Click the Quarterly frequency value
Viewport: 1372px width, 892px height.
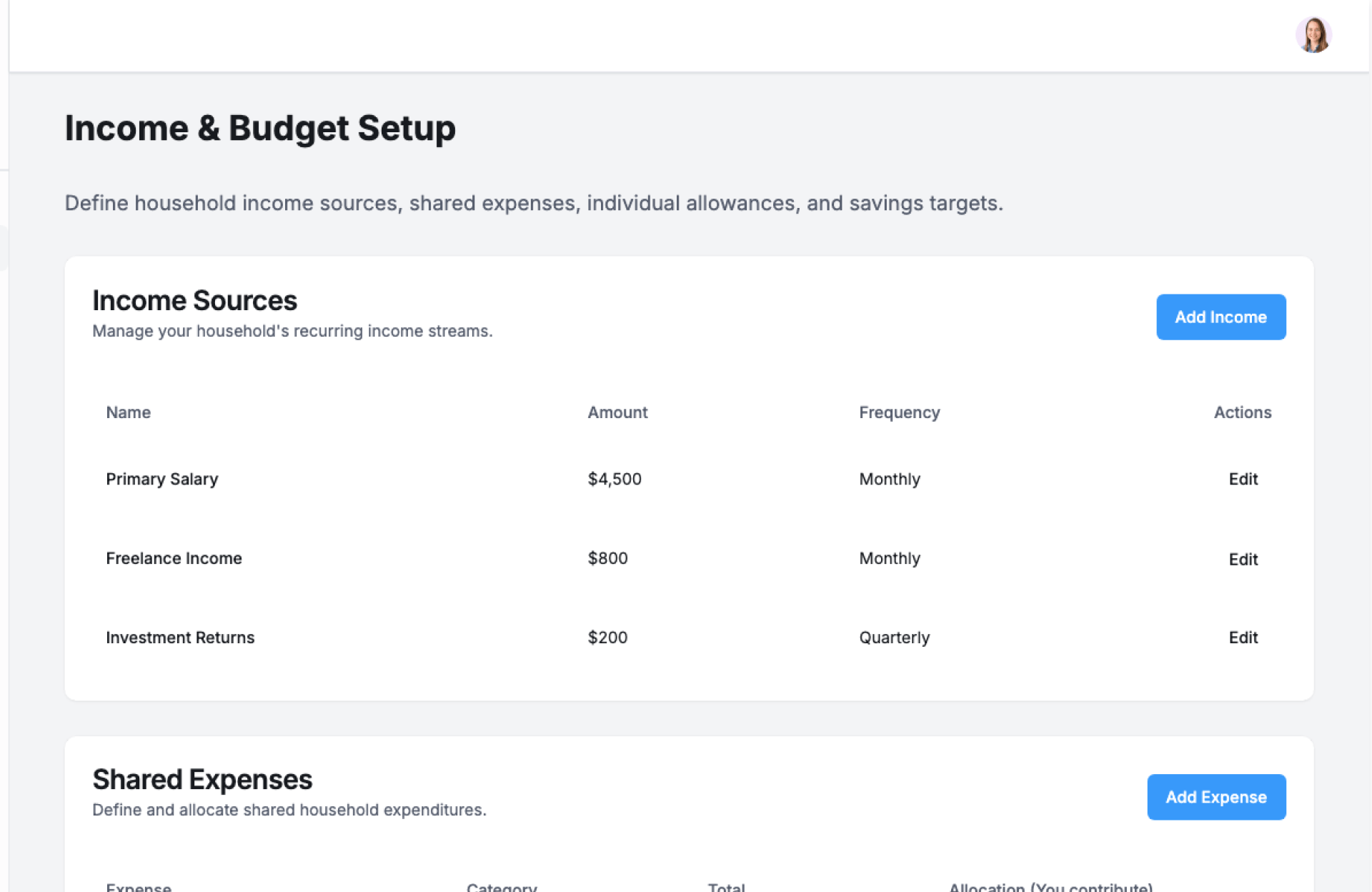click(x=894, y=638)
